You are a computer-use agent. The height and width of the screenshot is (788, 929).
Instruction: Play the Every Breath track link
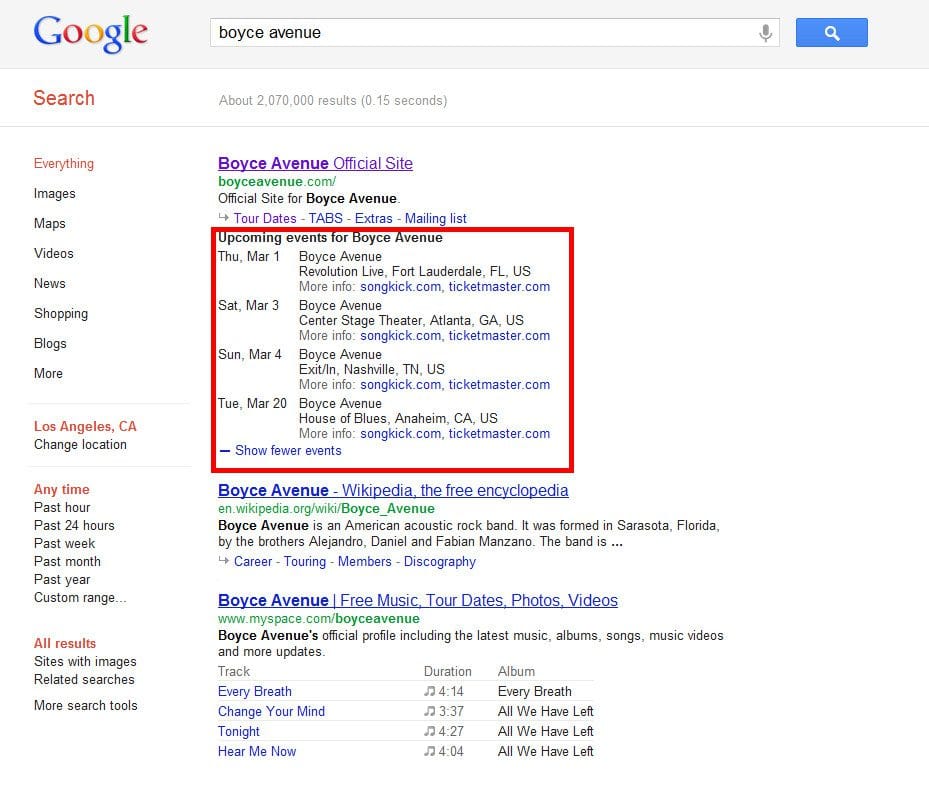(x=255, y=691)
